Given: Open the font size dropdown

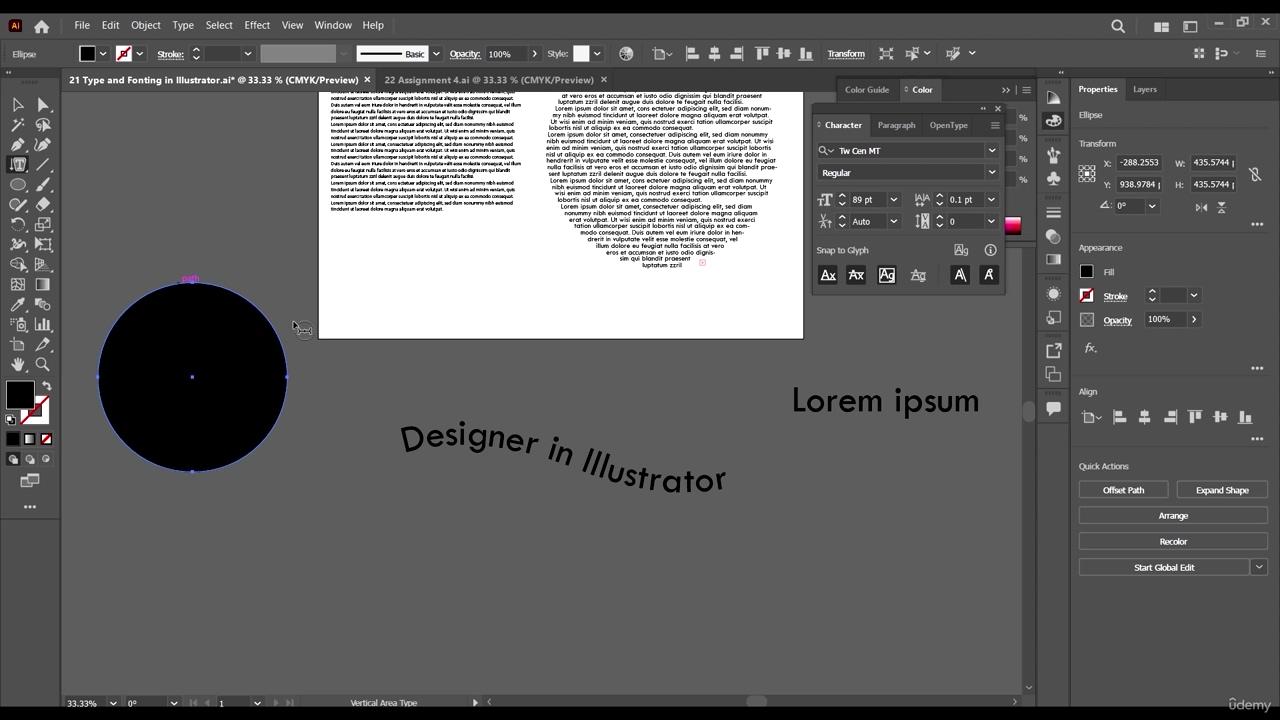Looking at the screenshot, I should (894, 200).
